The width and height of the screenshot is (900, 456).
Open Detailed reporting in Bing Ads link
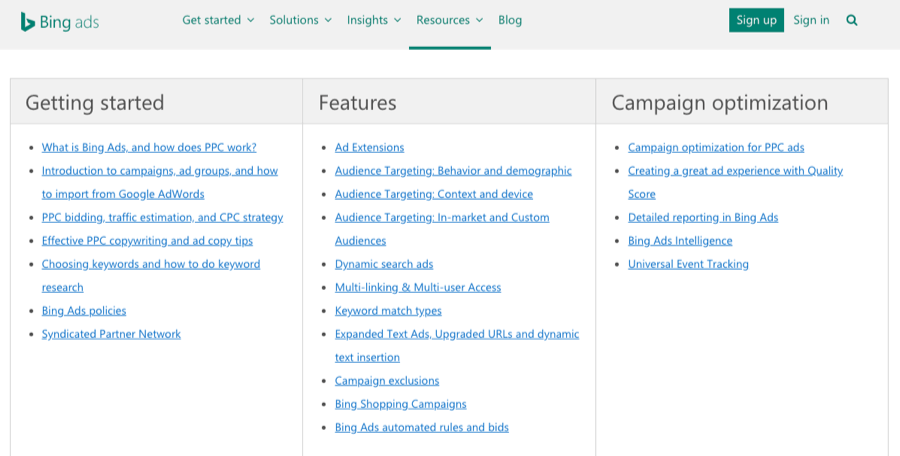pyautogui.click(x=703, y=218)
